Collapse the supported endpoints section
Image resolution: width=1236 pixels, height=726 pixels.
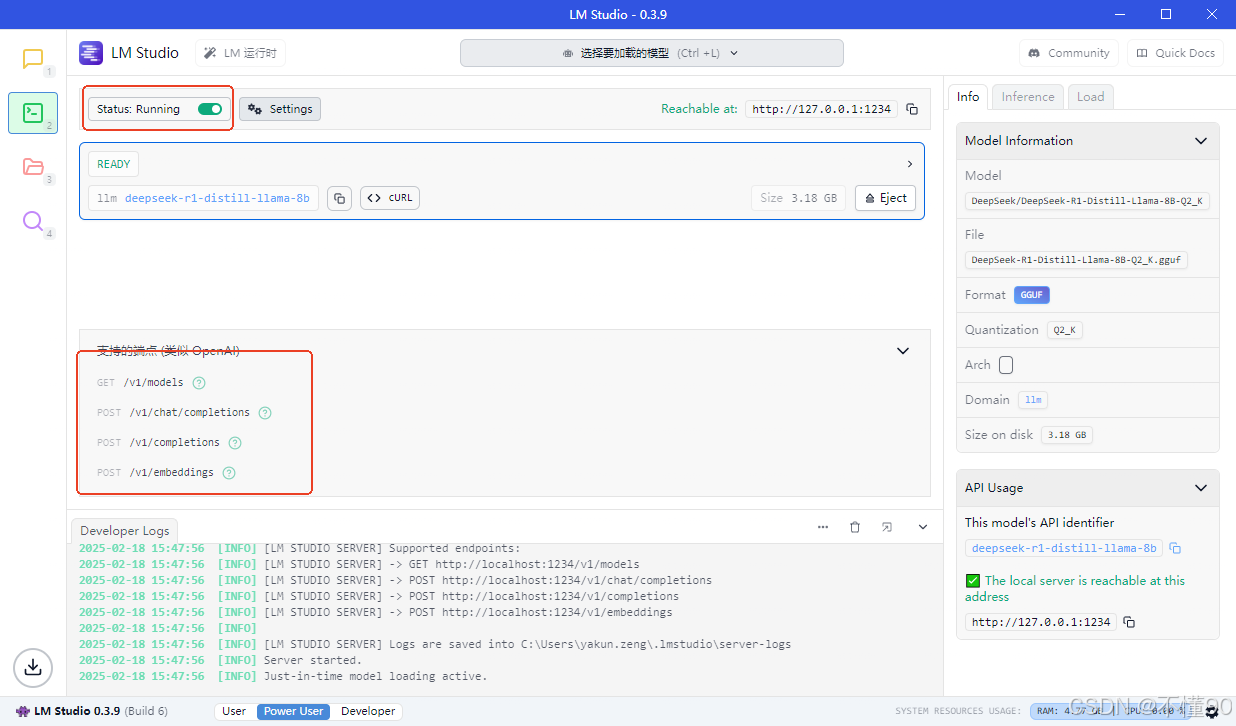pyautogui.click(x=902, y=351)
